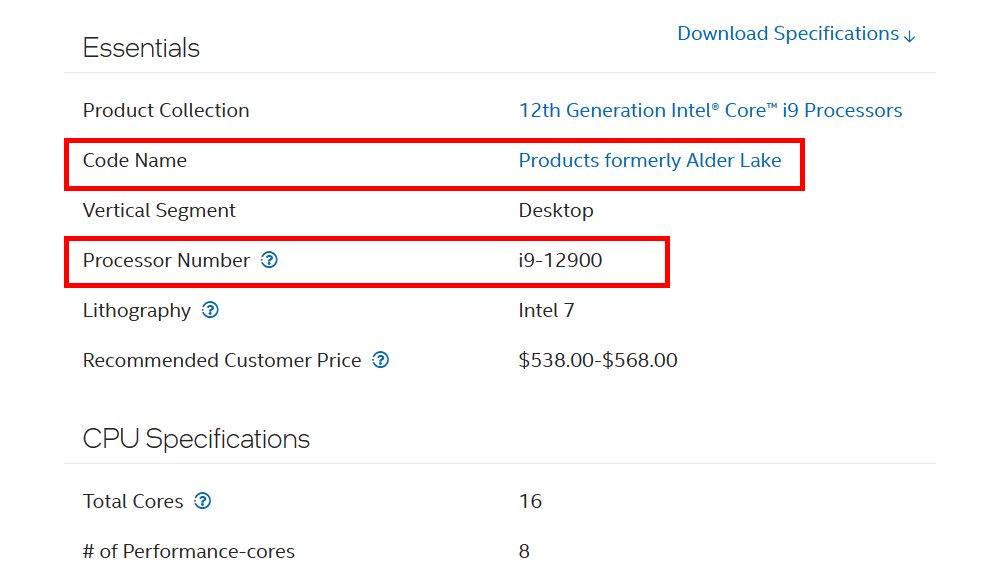Select the Desktop vertical segment value
This screenshot has width=989, height=586.
pyautogui.click(x=556, y=211)
